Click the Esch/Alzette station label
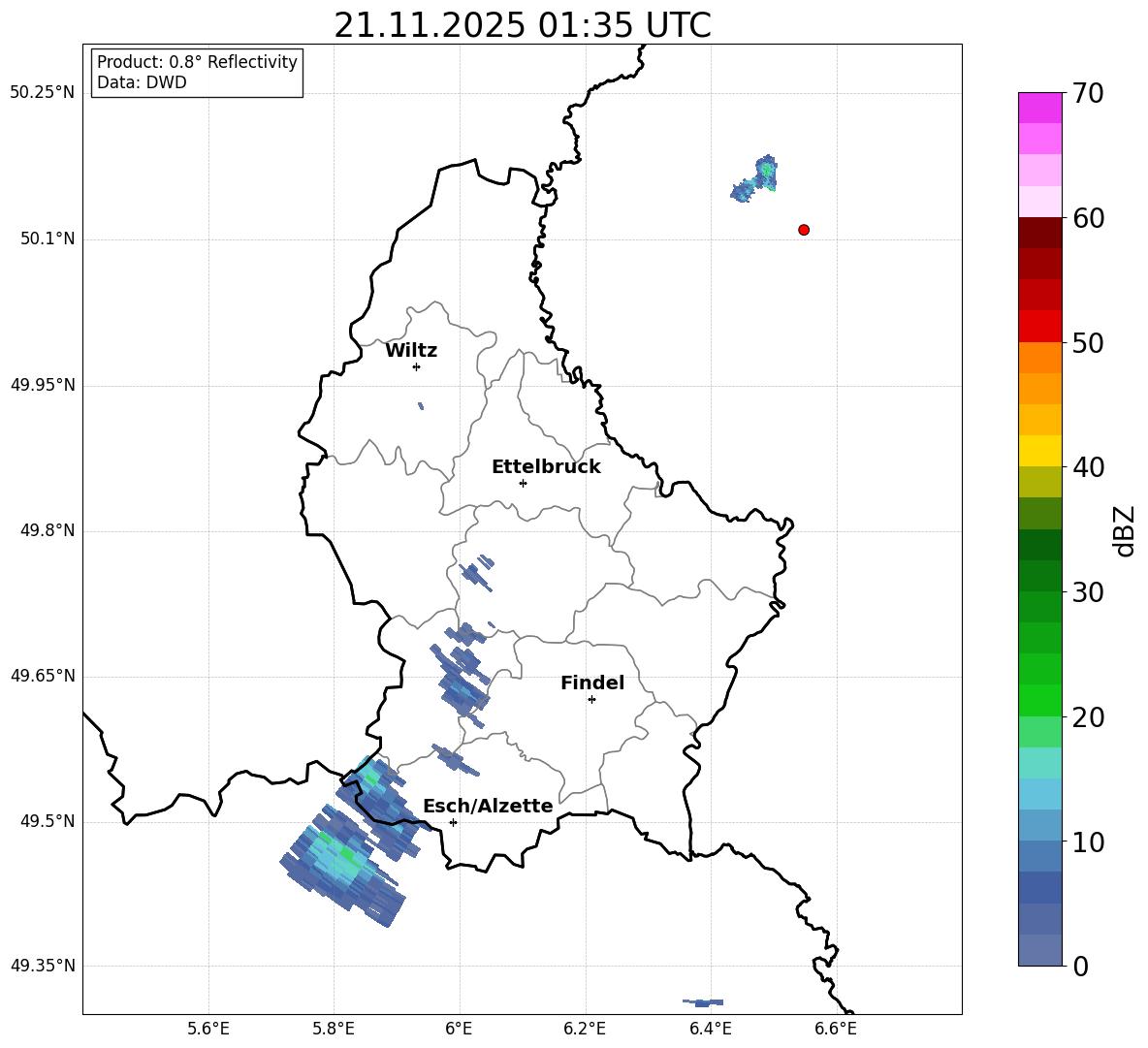The width and height of the screenshot is (1148, 1048). pyautogui.click(x=489, y=807)
